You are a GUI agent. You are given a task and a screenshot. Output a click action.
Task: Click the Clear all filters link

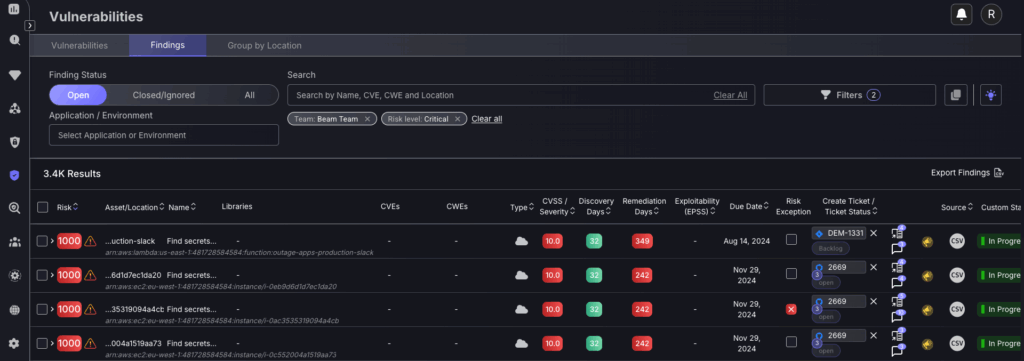click(x=487, y=119)
